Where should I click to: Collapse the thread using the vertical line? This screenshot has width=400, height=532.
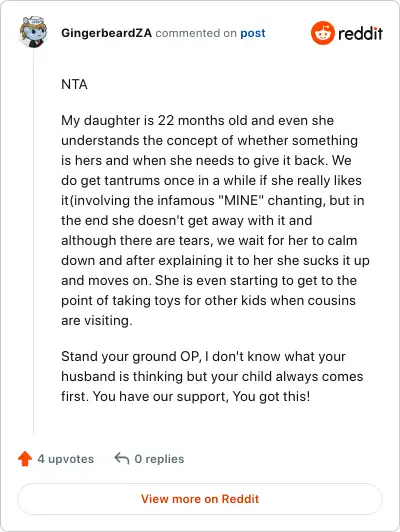[x=33, y=242]
